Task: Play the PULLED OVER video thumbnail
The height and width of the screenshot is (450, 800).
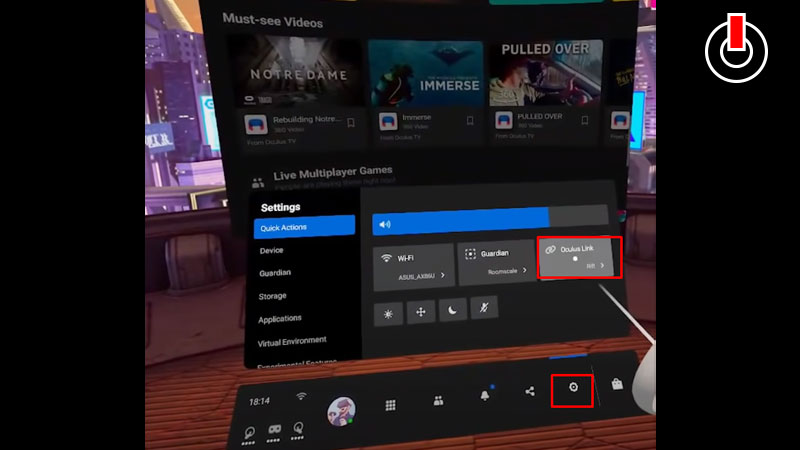Action: point(546,73)
